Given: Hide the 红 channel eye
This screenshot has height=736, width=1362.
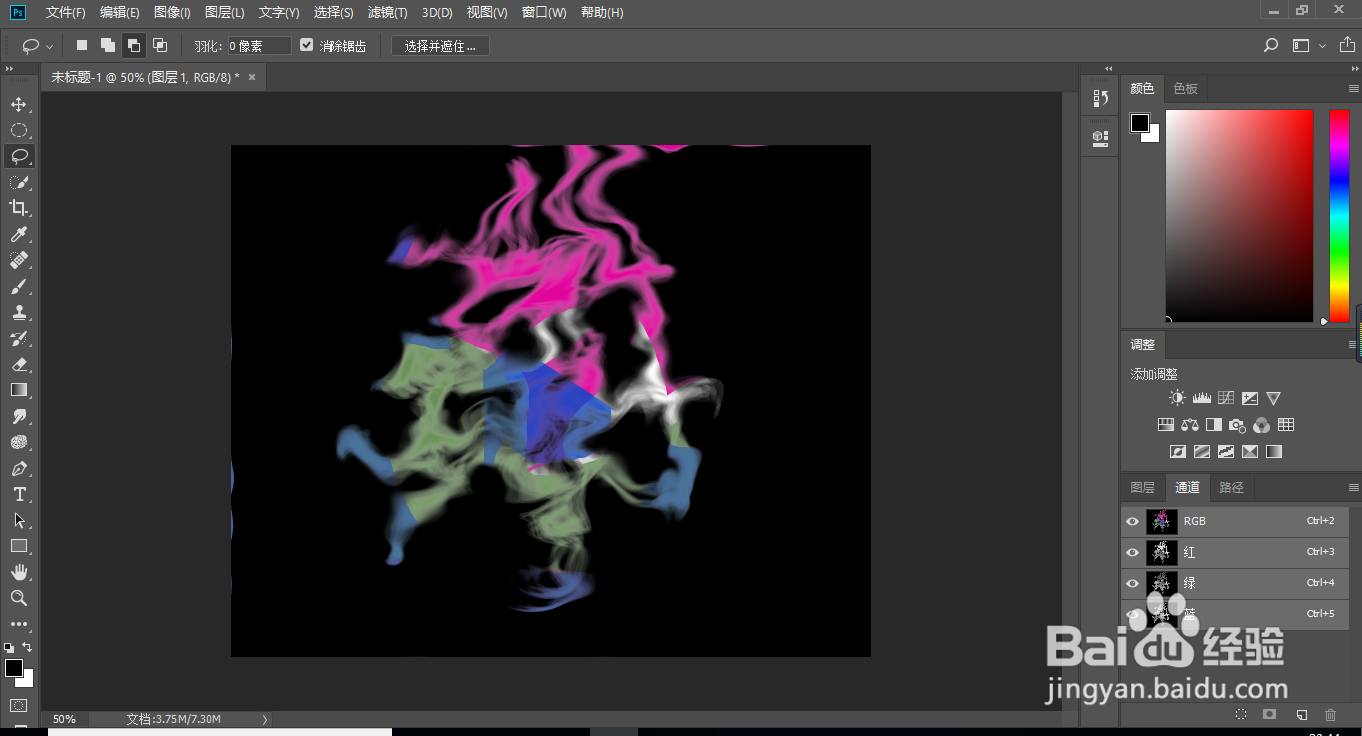Looking at the screenshot, I should [1133, 552].
